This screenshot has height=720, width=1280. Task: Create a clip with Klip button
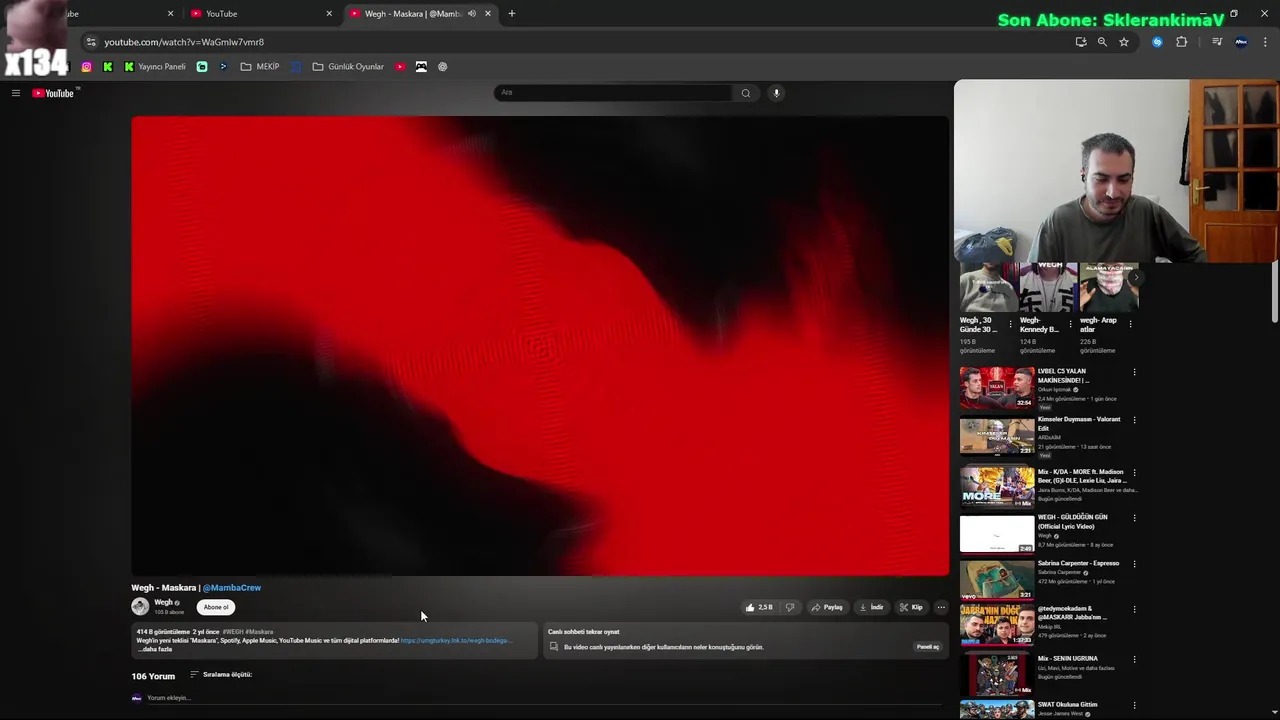911,607
